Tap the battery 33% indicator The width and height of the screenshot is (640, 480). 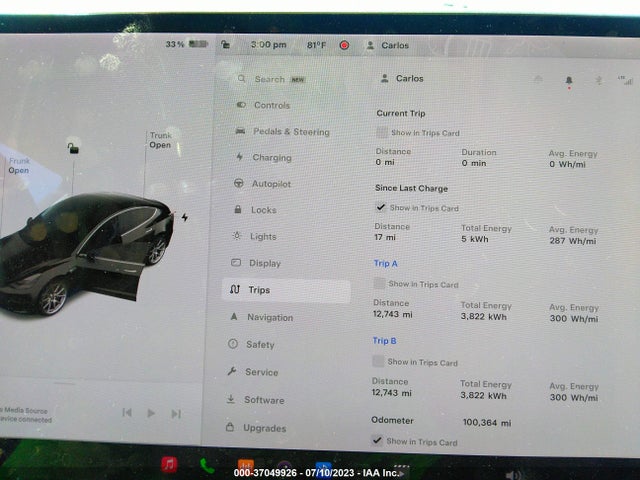[187, 44]
